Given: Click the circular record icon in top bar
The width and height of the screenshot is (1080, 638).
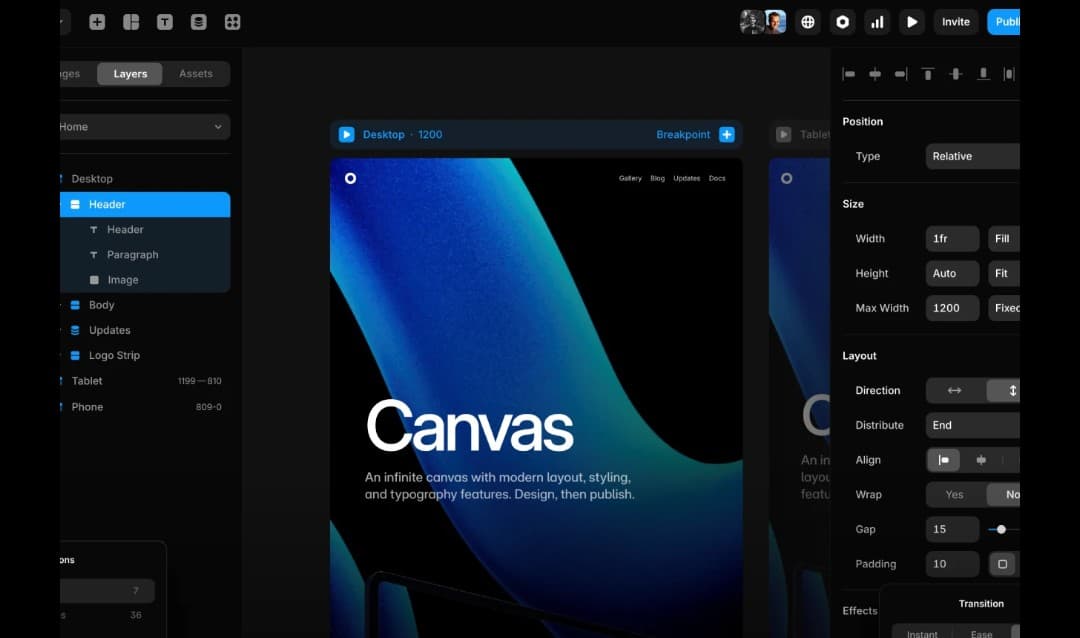Looking at the screenshot, I should pyautogui.click(x=842, y=22).
